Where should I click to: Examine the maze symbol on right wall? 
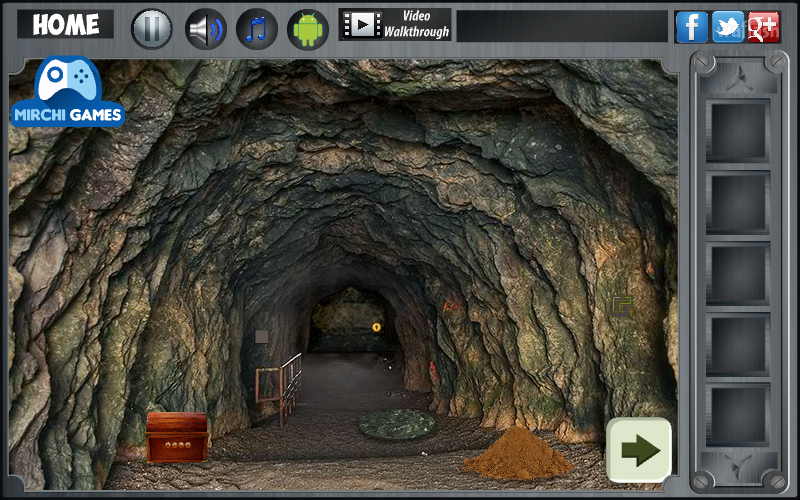pyautogui.click(x=622, y=306)
